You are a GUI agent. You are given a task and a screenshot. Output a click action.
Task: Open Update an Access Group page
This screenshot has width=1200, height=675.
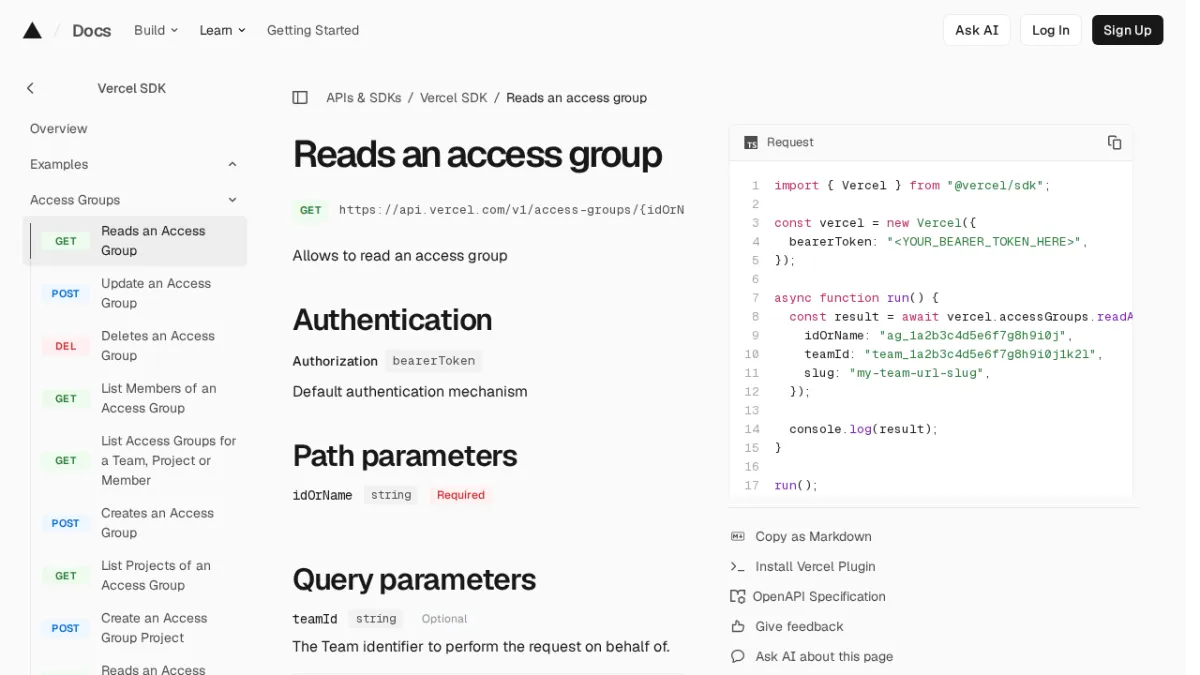click(x=156, y=293)
